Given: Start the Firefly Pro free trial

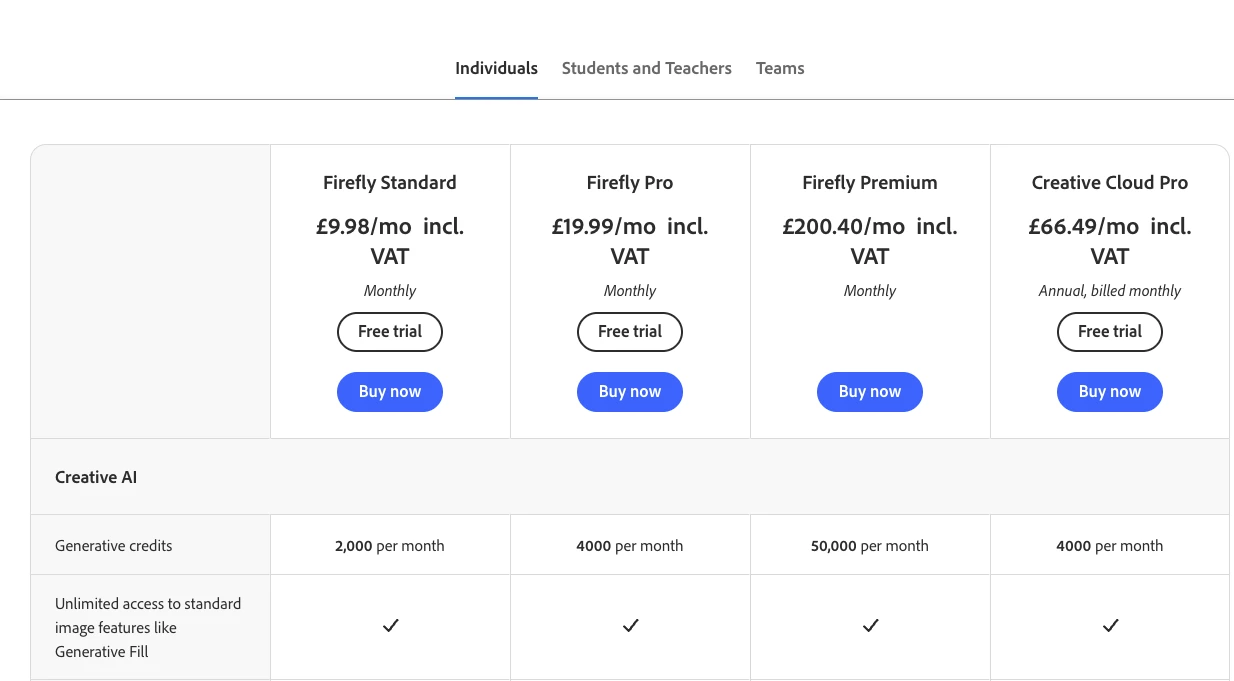Looking at the screenshot, I should click(x=630, y=332).
